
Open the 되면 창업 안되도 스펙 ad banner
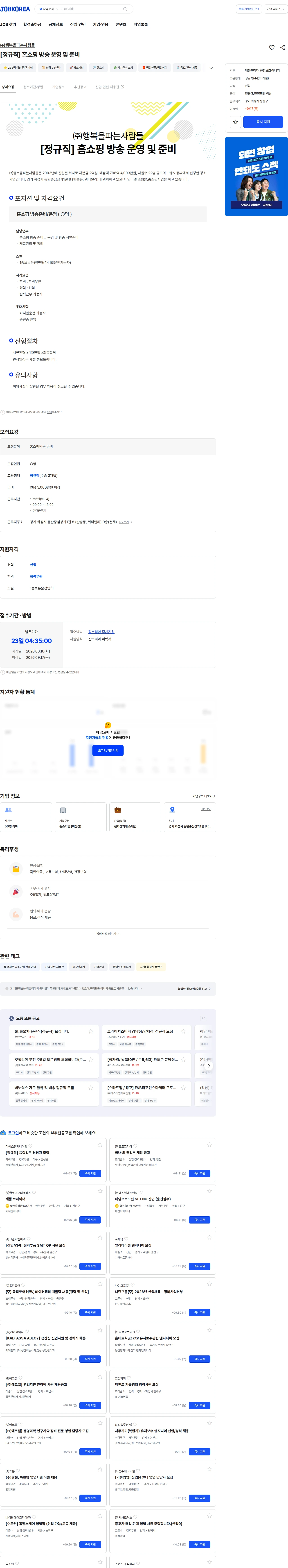point(256,177)
